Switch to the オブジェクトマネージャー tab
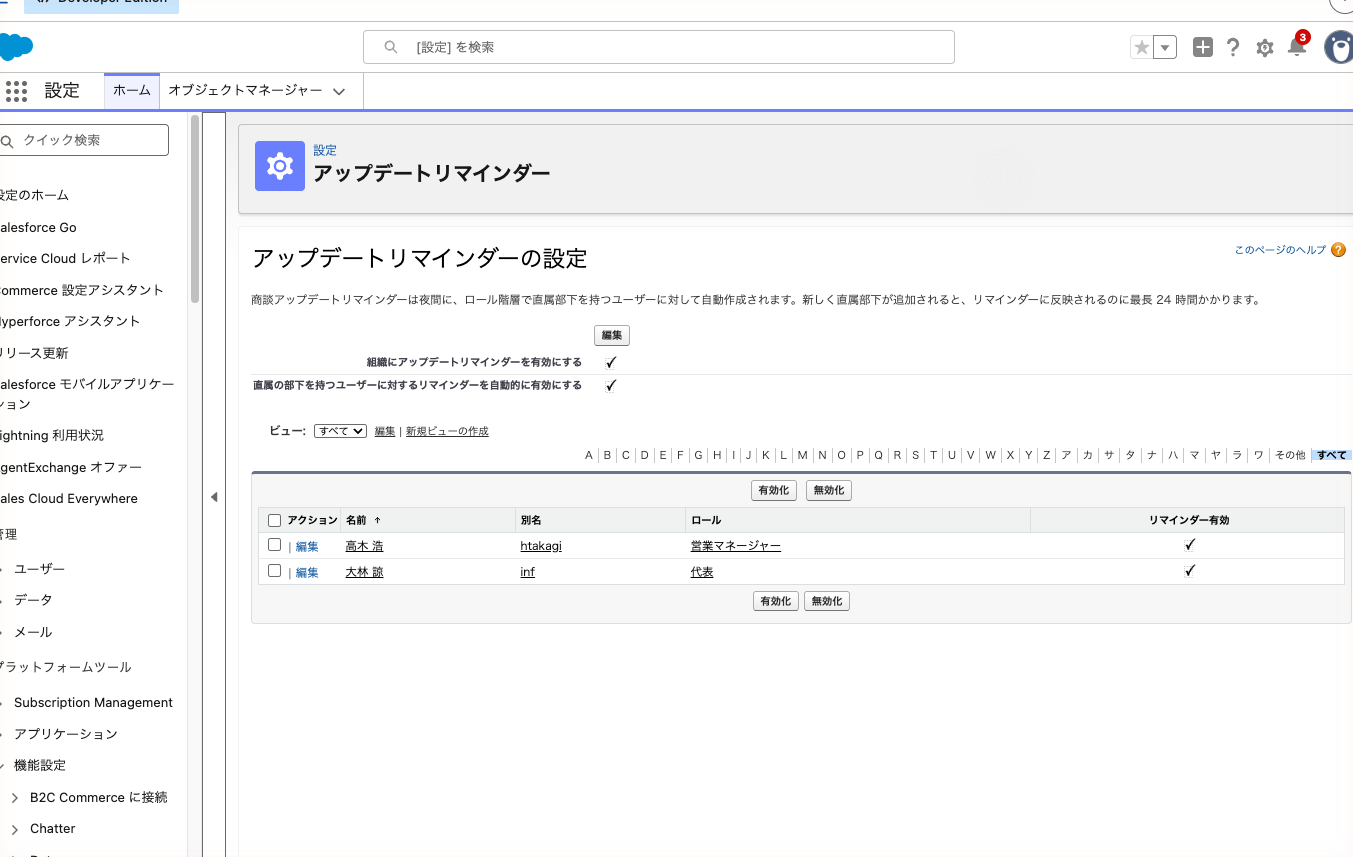The image size is (1353, 857). 245,90
